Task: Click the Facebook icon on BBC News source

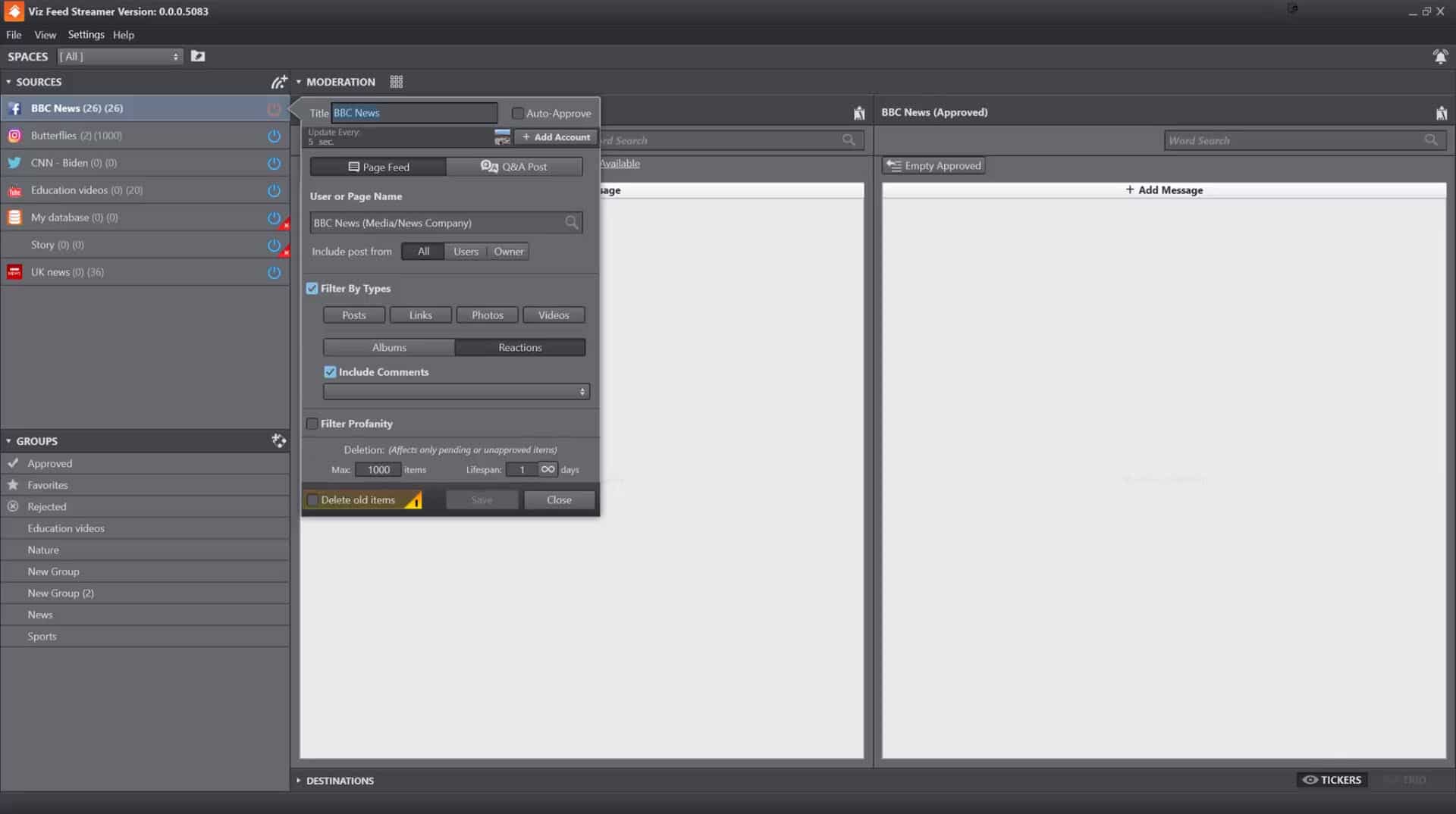Action: (14, 108)
